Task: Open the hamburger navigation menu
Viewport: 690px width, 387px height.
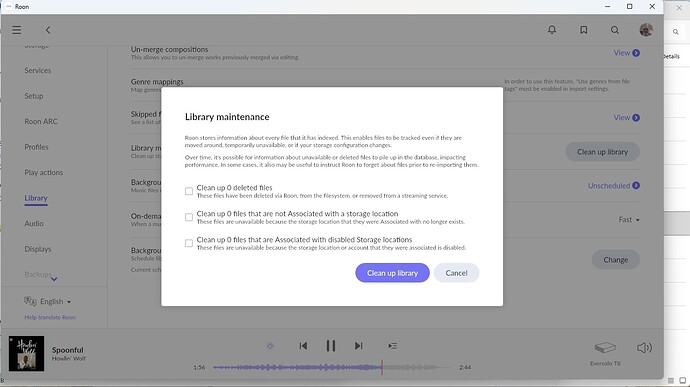Action: [x=17, y=30]
